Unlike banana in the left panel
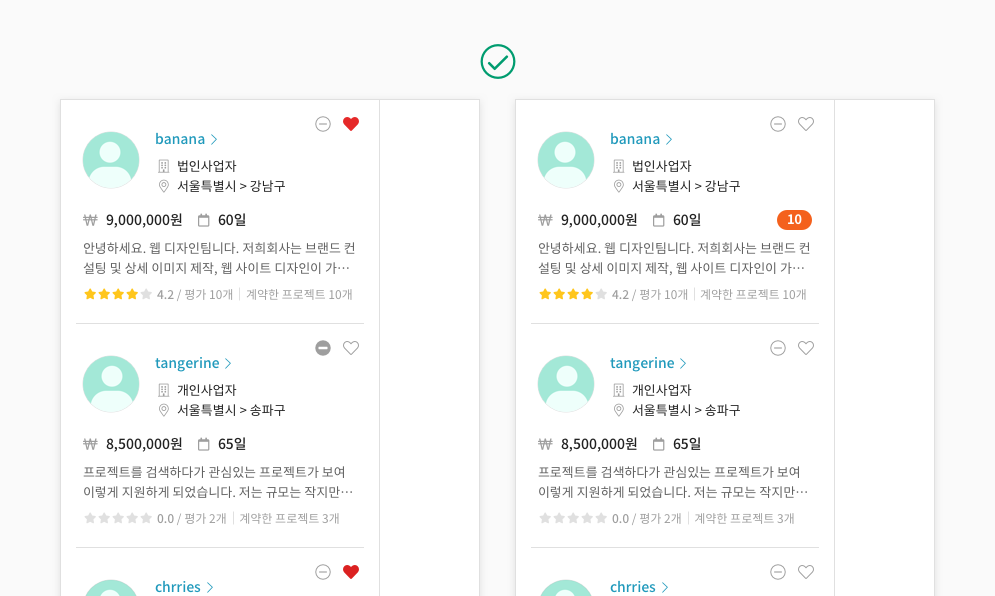The width and height of the screenshot is (995, 596). point(351,124)
